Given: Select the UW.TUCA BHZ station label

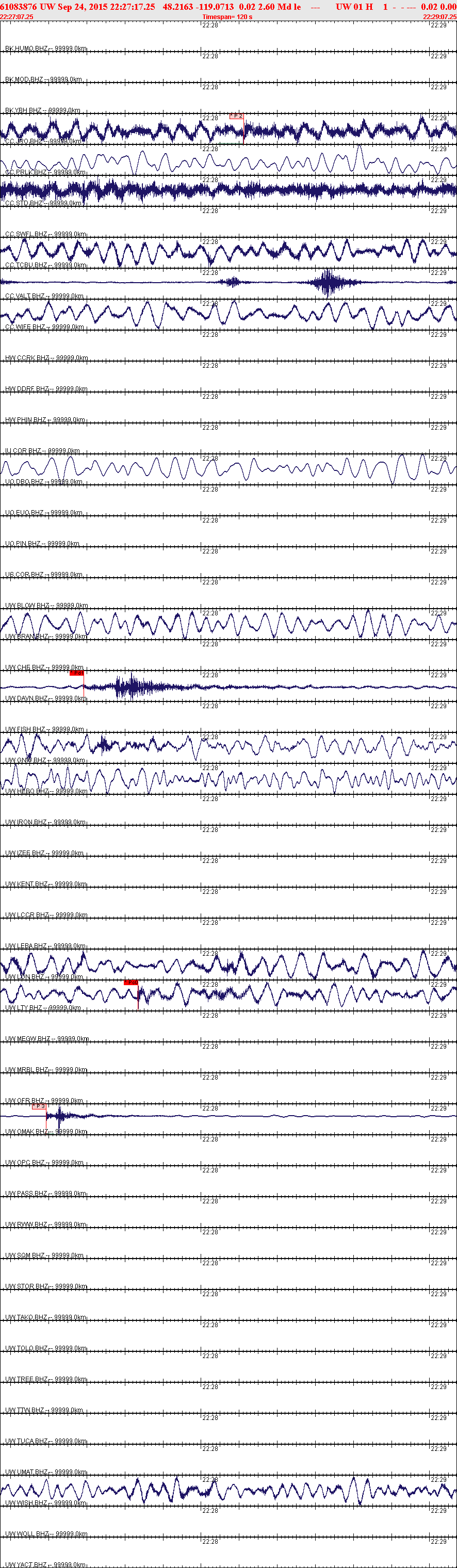Looking at the screenshot, I should click(x=46, y=1442).
